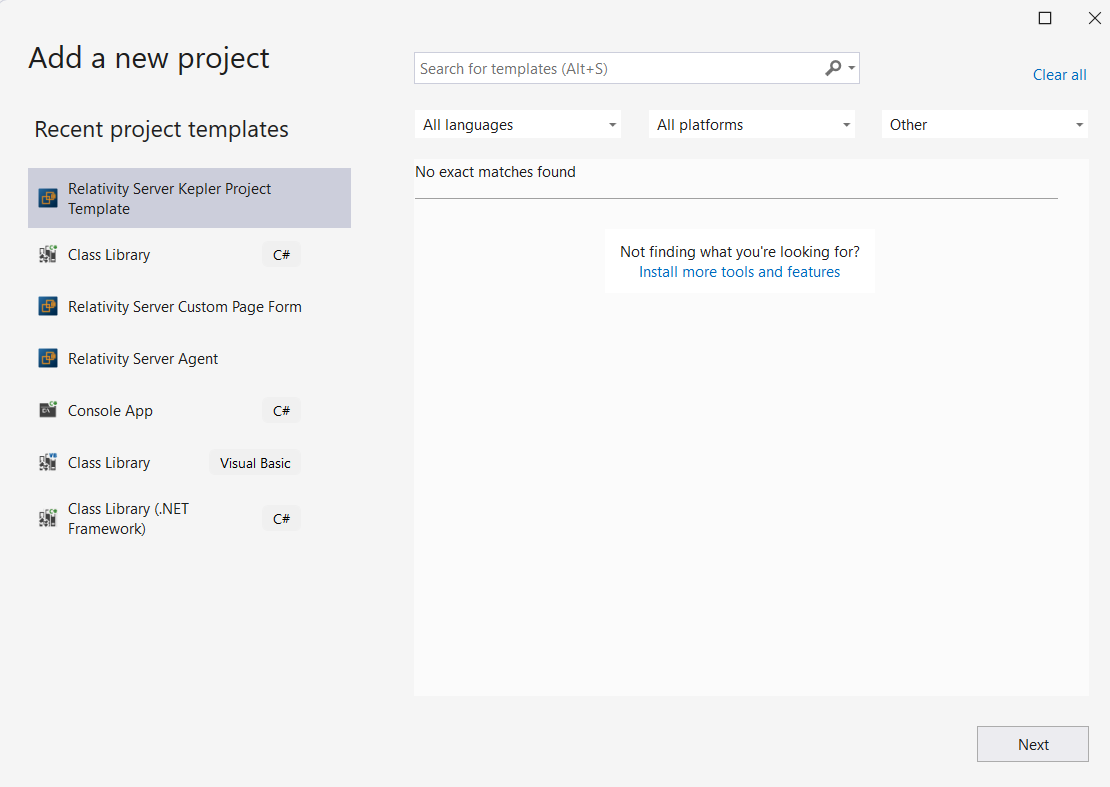
Task: Click the Visual Basic tag on Class Library
Action: click(x=255, y=463)
